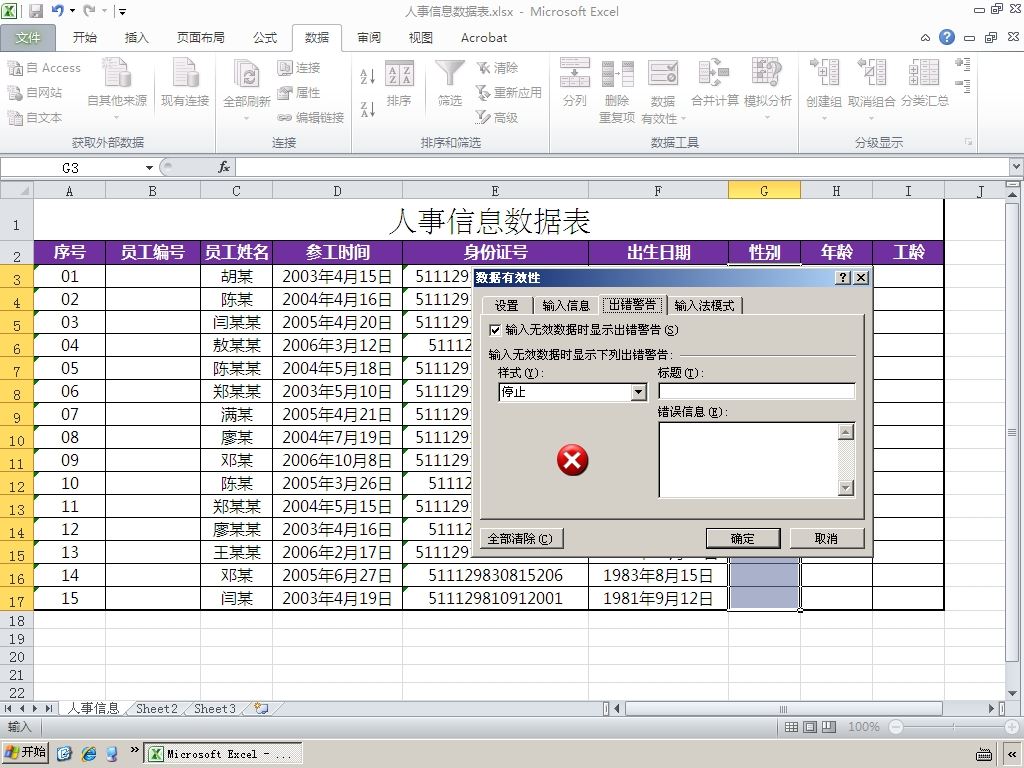Click the Clear filter (清除) icon
The image size is (1024, 768).
(x=483, y=68)
